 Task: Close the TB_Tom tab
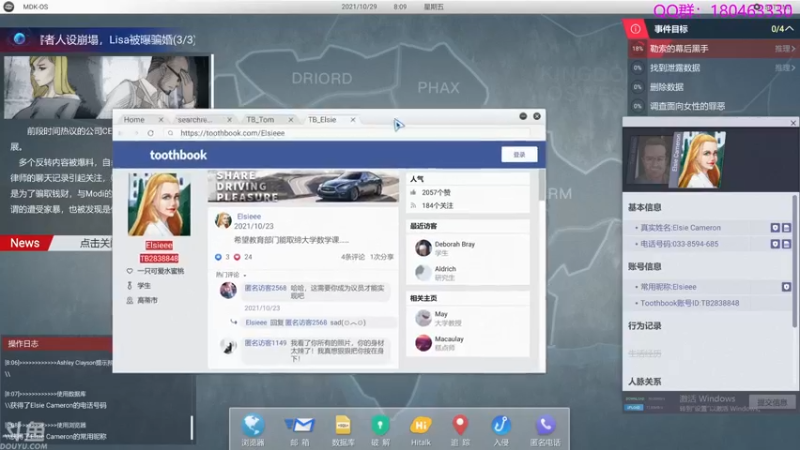pos(291,119)
